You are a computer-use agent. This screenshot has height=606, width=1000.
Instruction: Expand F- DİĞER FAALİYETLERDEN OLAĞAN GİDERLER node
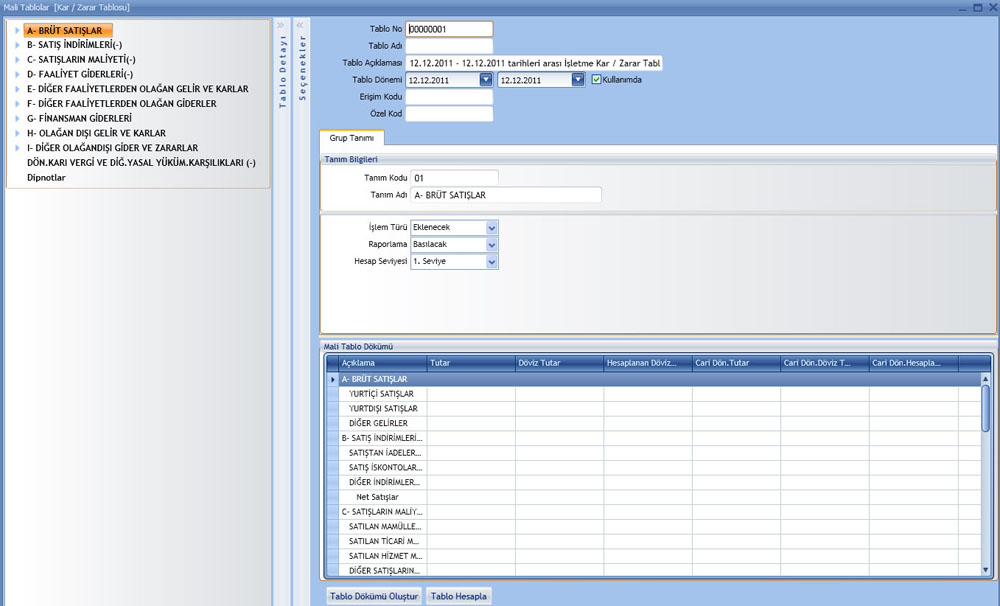[17, 103]
